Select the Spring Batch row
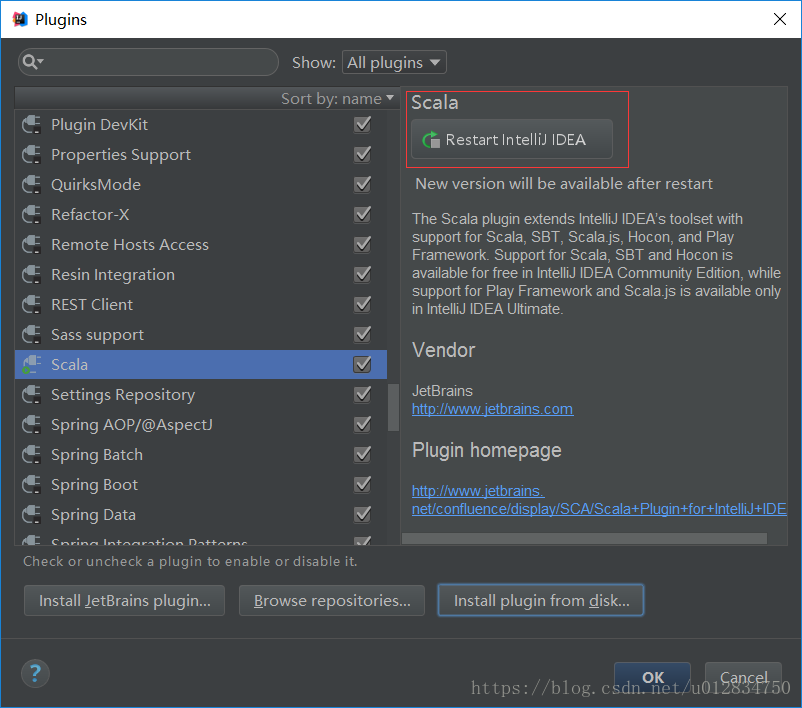 click(x=201, y=454)
